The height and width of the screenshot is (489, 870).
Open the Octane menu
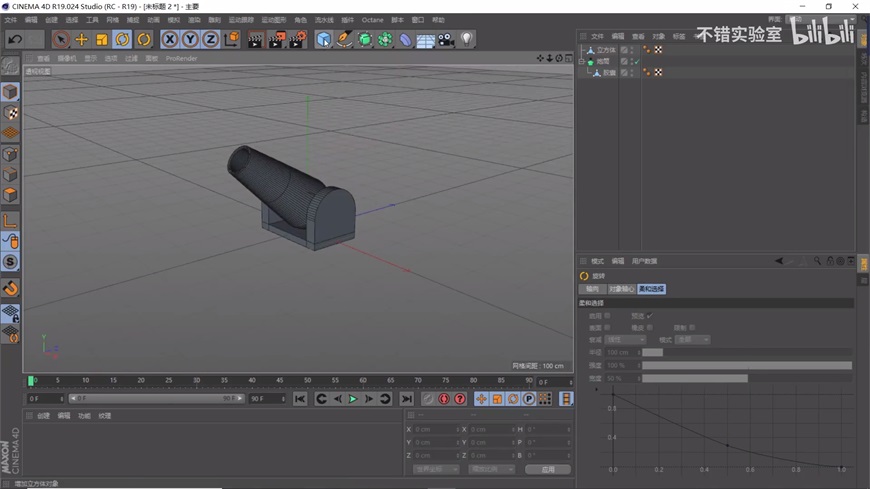coord(372,20)
